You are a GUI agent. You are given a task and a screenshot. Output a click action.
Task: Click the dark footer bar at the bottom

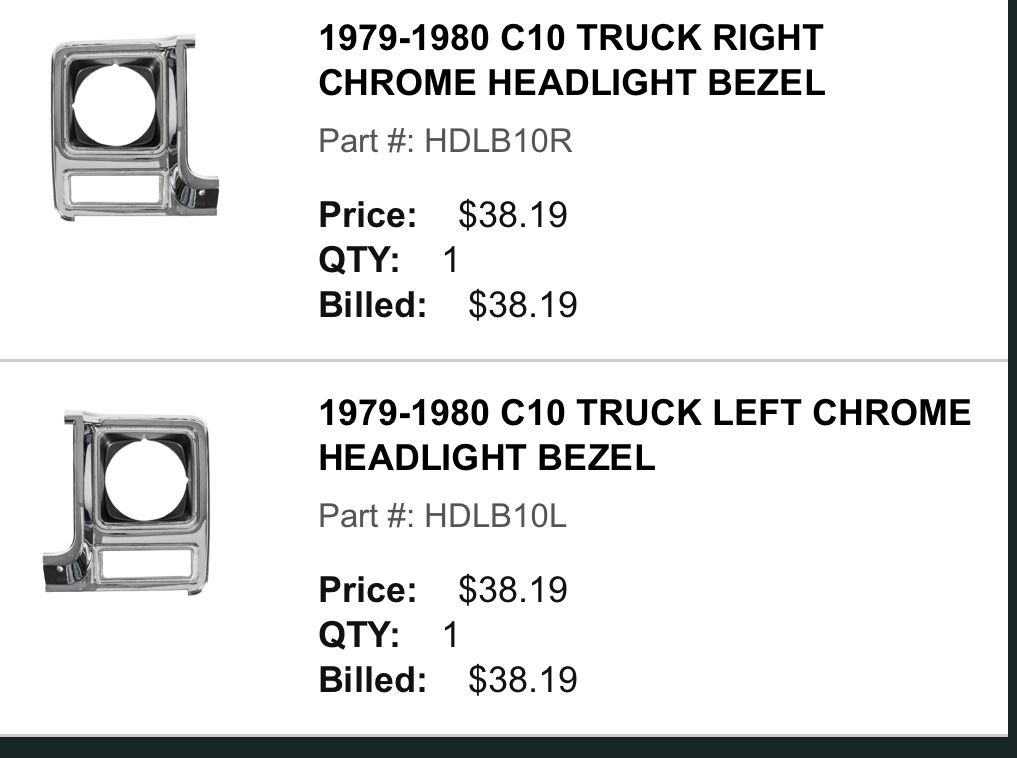click(x=508, y=747)
